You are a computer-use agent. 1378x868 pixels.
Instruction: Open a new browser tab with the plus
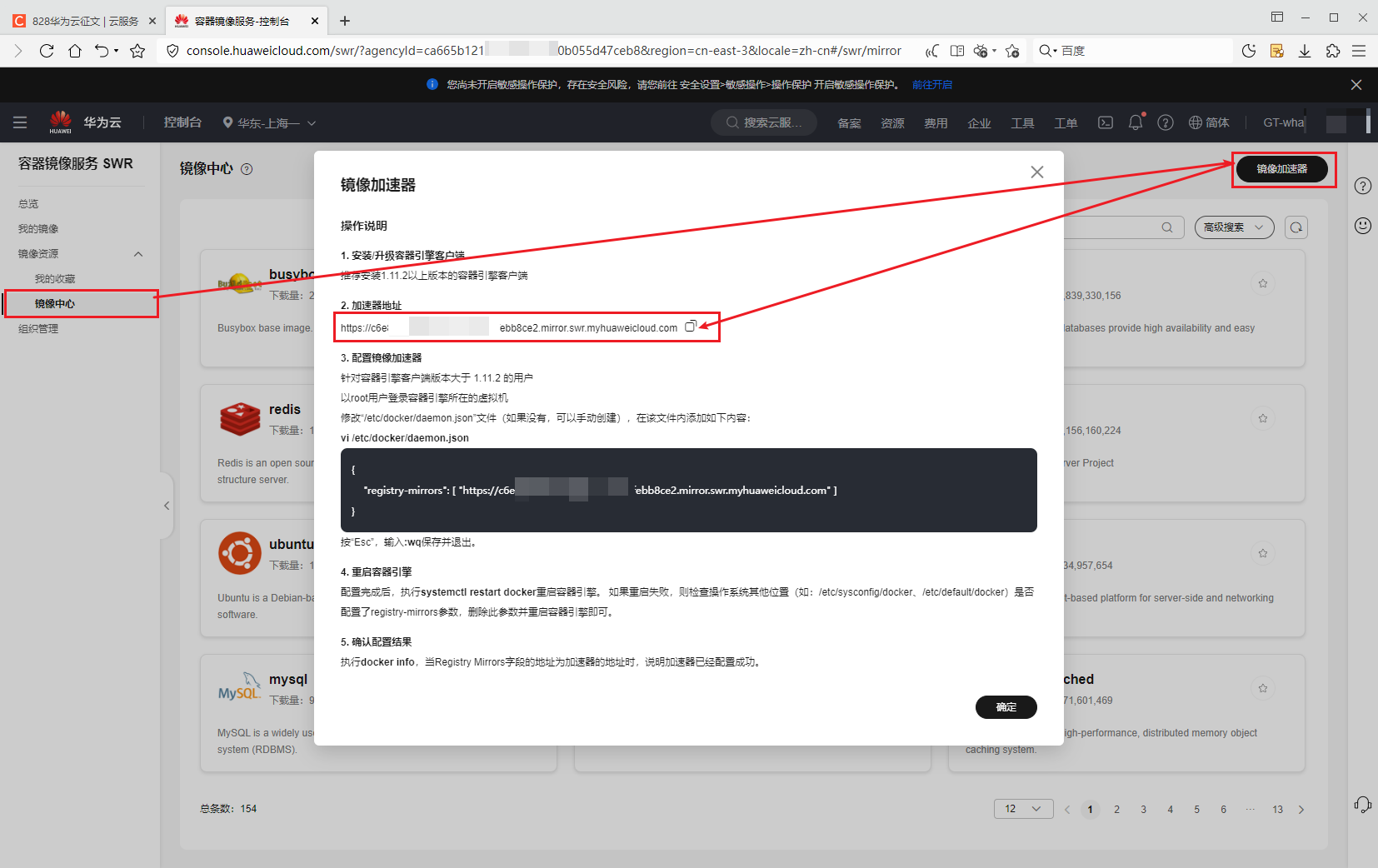point(345,21)
